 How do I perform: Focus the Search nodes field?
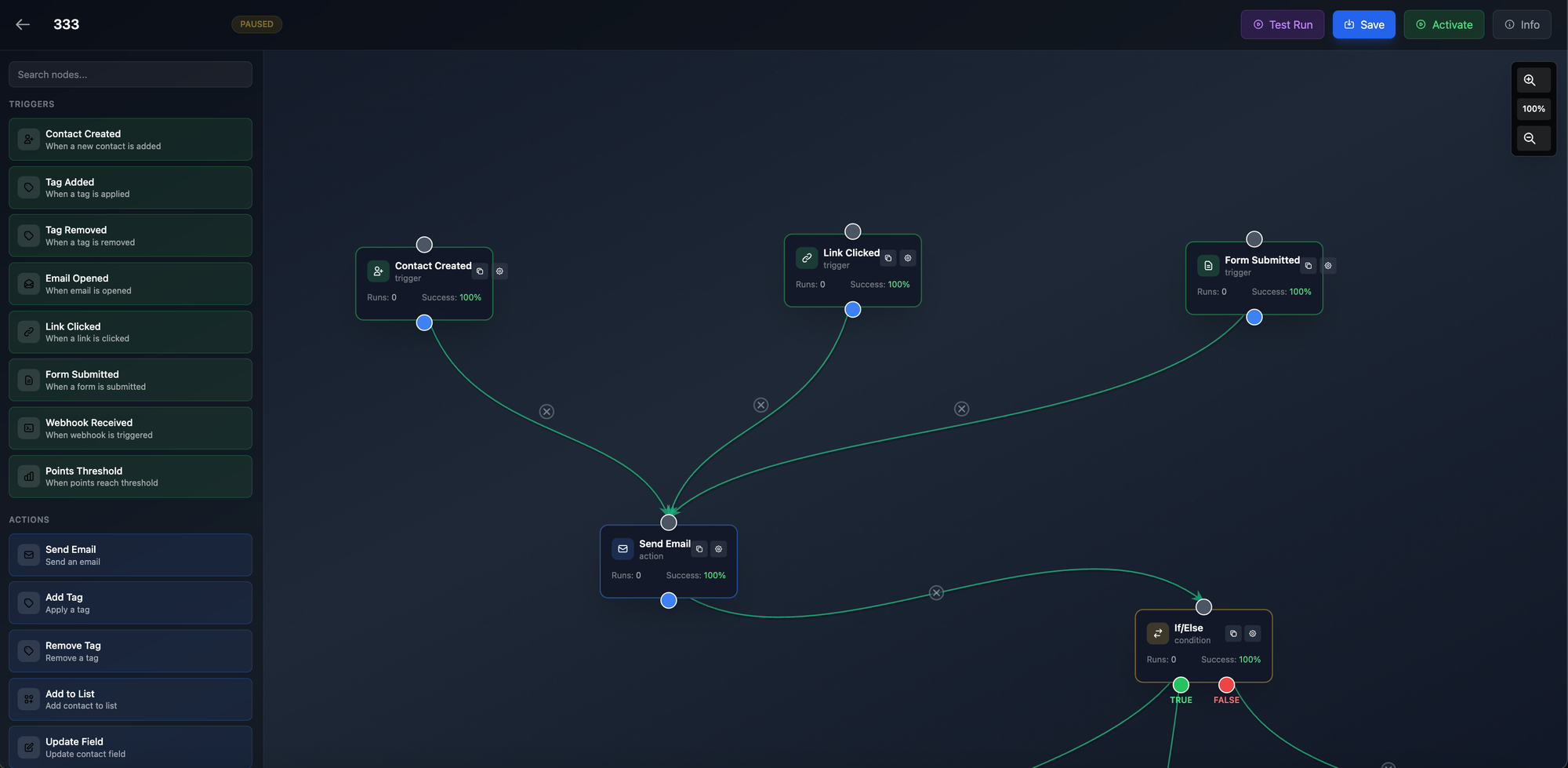click(x=130, y=75)
